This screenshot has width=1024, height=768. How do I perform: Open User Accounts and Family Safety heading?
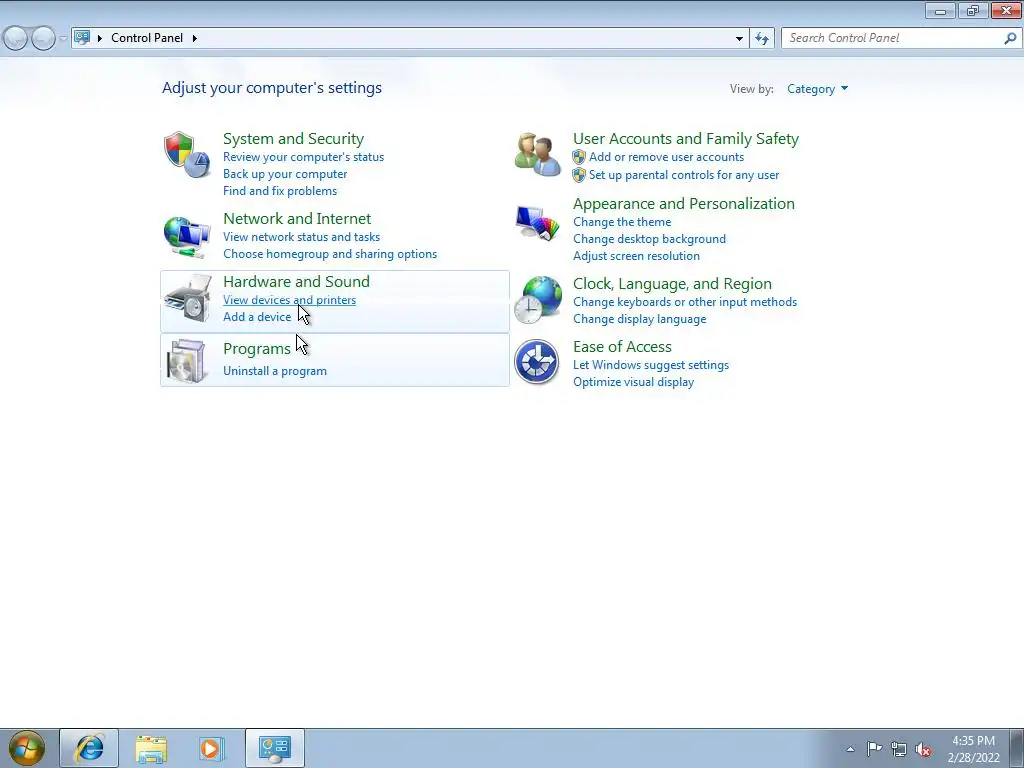pyautogui.click(x=686, y=138)
